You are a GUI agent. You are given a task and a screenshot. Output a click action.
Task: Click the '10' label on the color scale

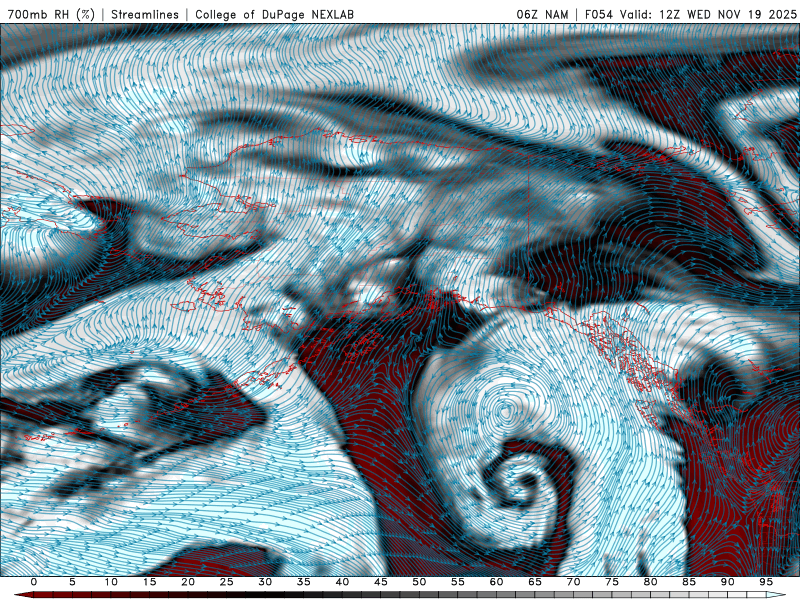point(111,582)
